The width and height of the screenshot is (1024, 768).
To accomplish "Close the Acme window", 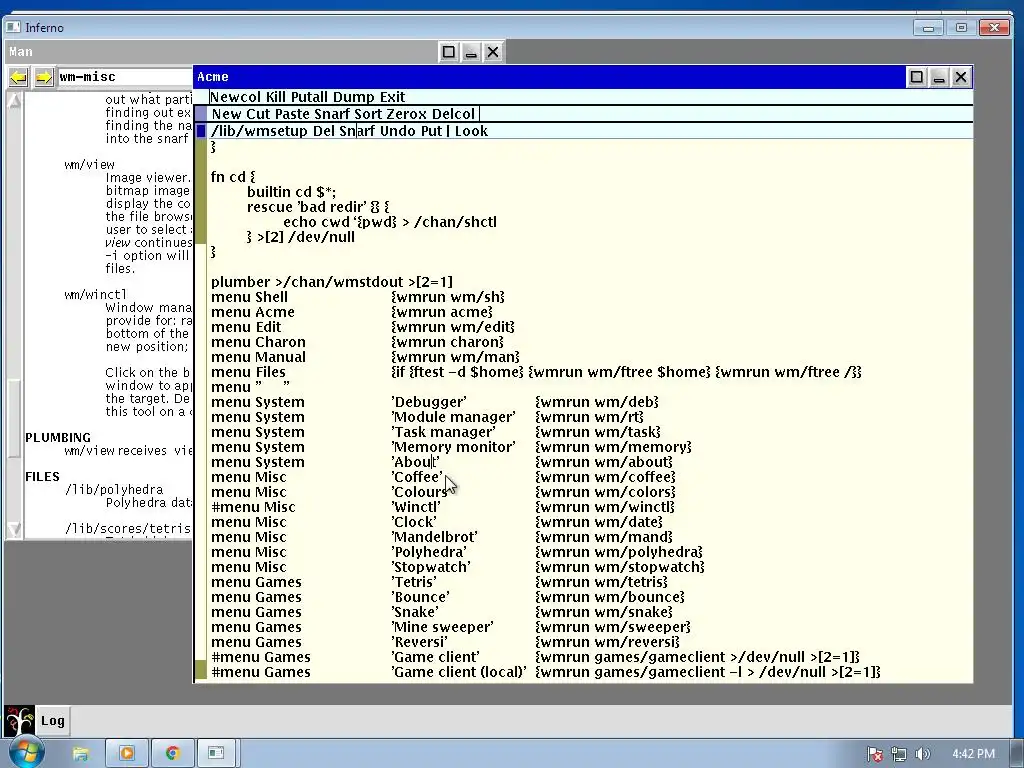I will [961, 77].
